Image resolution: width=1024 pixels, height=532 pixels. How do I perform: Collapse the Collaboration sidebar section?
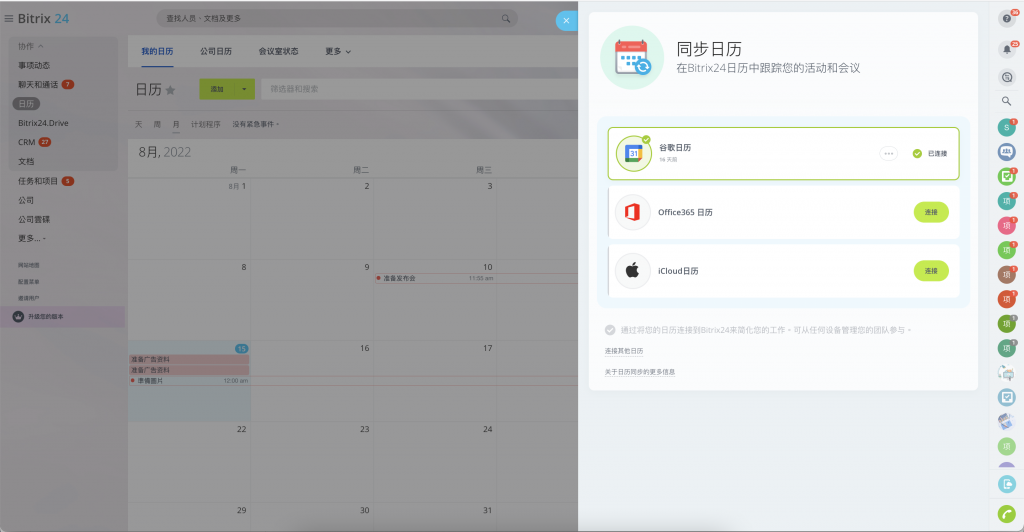tap(30, 46)
